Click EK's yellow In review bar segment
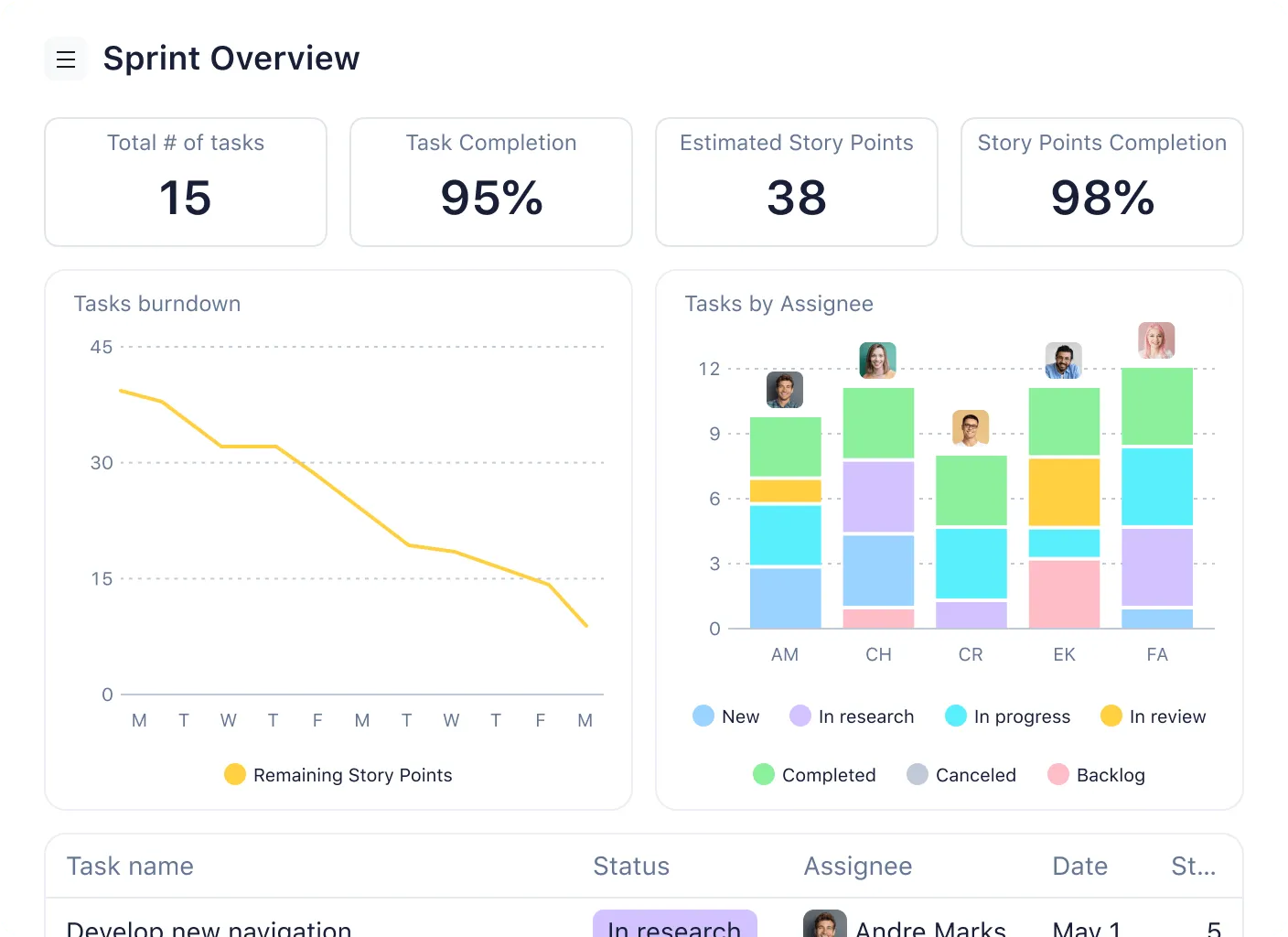Image resolution: width=1288 pixels, height=937 pixels. [x=1064, y=492]
